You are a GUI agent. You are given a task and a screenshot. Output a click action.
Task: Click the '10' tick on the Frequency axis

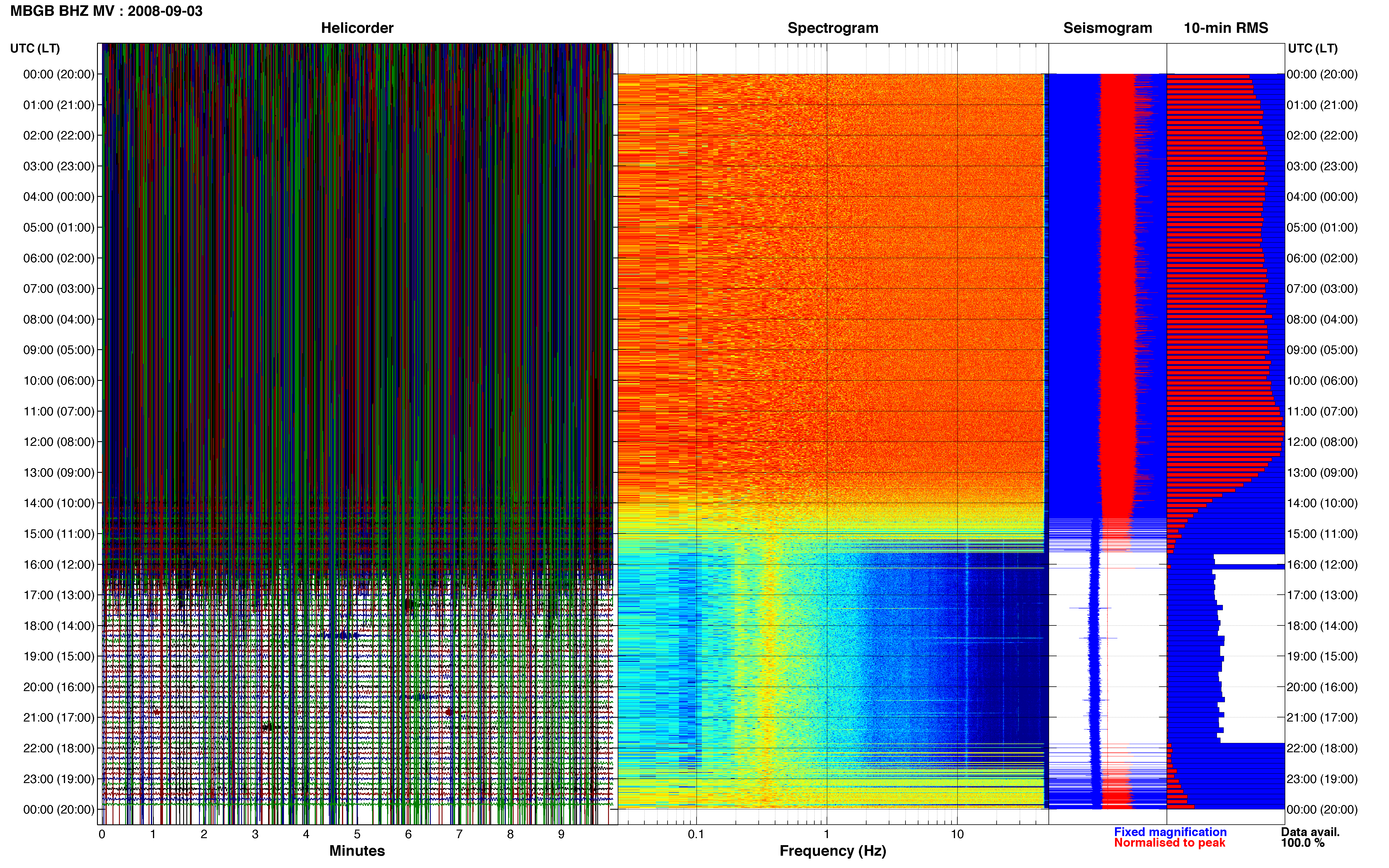957,835
